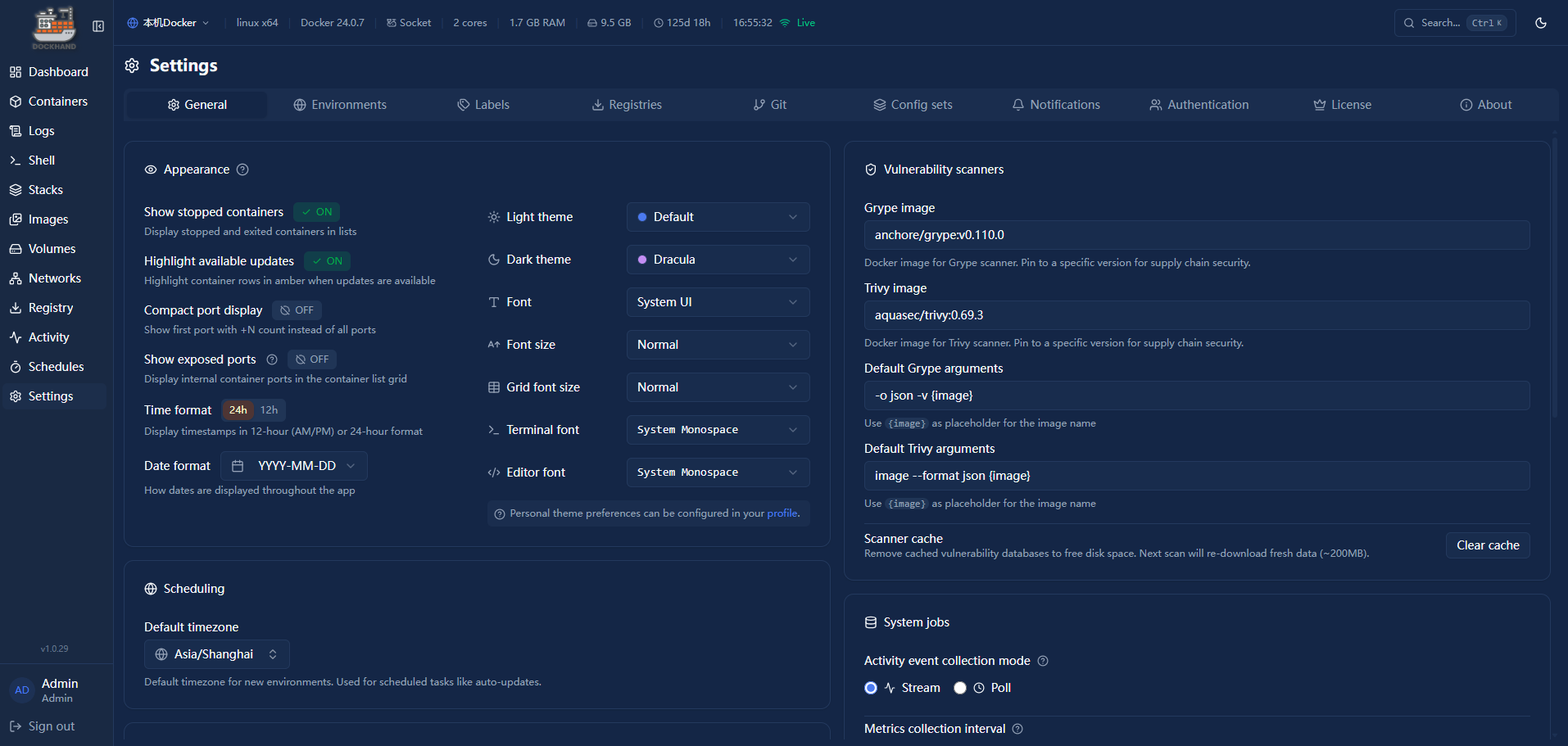The width and height of the screenshot is (1568, 746).
Task: Click the search magnifier icon
Action: pos(1409,23)
